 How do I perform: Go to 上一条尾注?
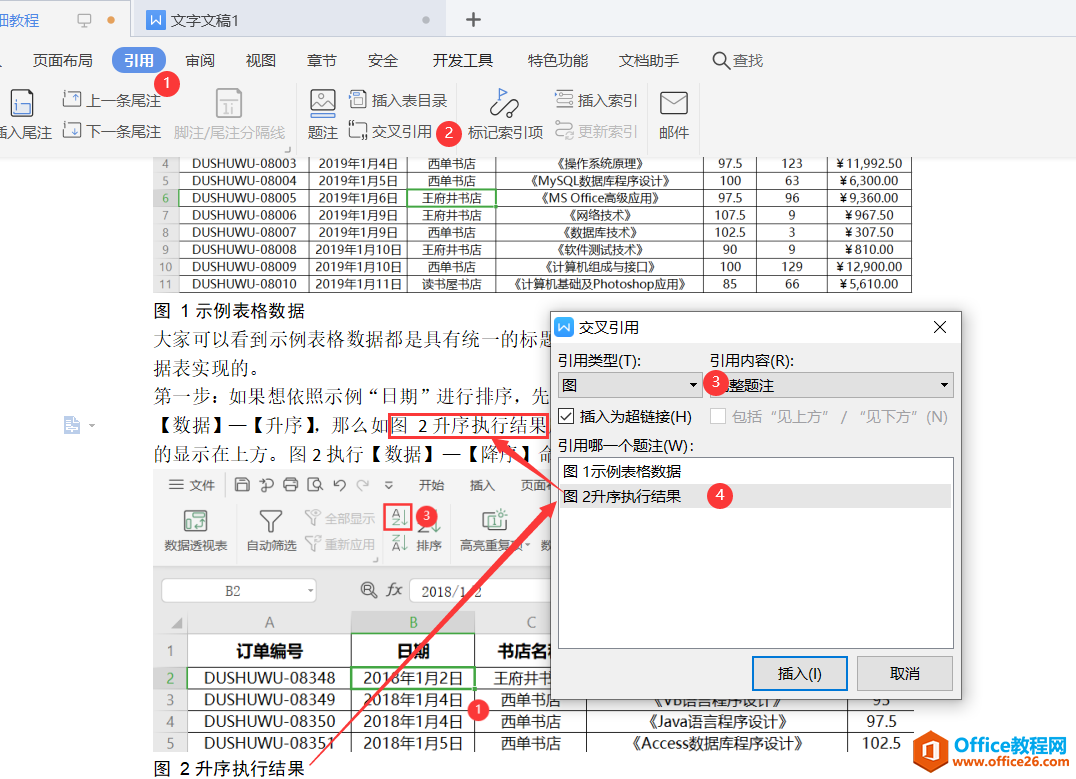click(112, 100)
